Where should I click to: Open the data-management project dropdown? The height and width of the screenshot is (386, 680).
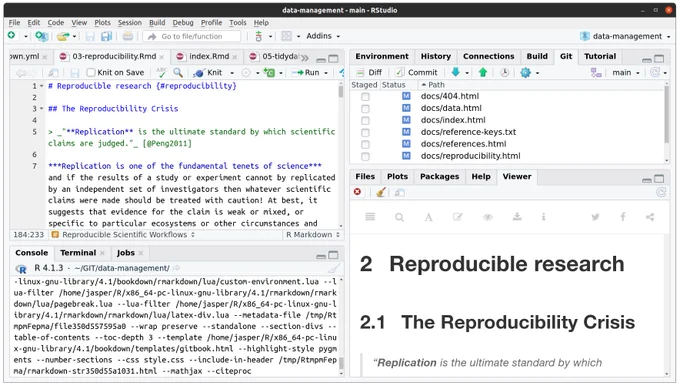point(626,36)
